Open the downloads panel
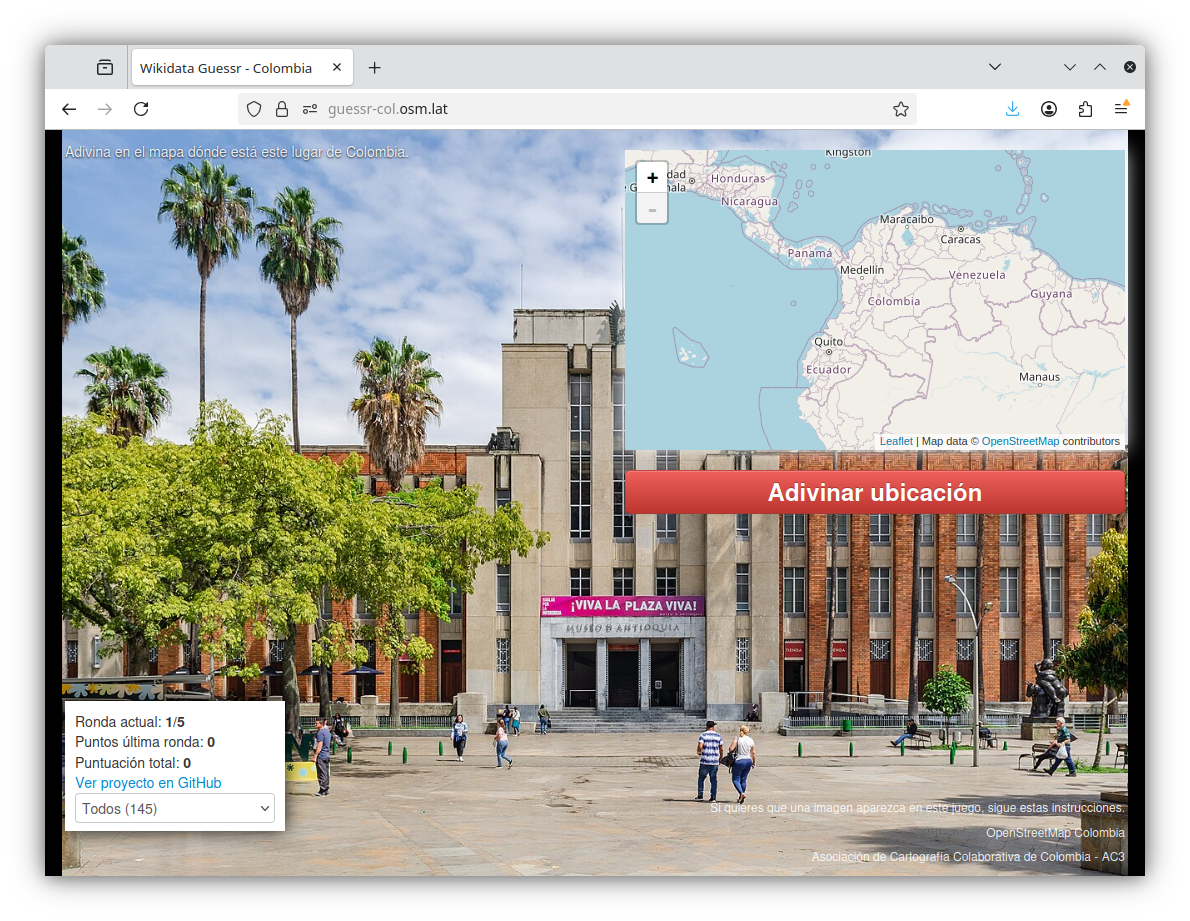The image size is (1190, 921). tap(1012, 109)
